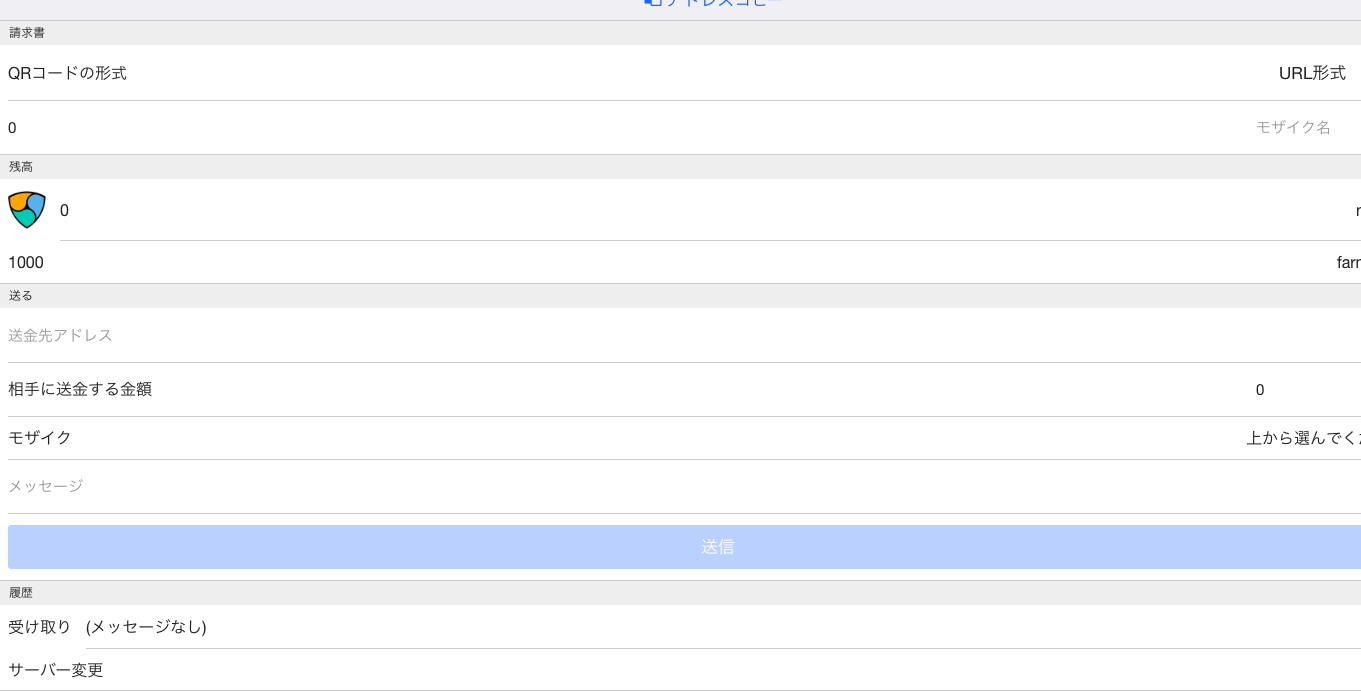Image resolution: width=1361 pixels, height=691 pixels.
Task: Click the NEM logo in the balance row
Action: (x=27, y=210)
